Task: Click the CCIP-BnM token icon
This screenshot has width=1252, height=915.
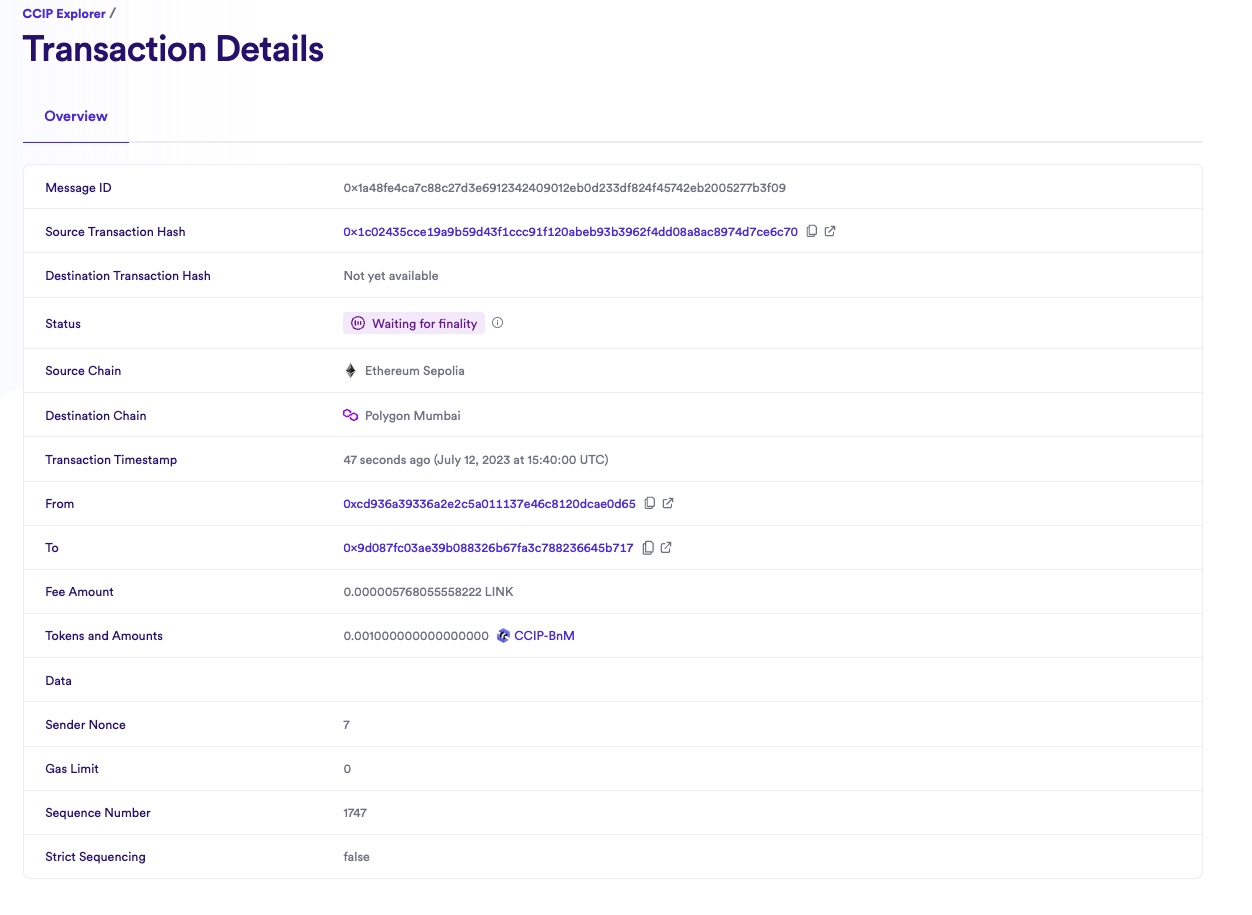Action: pos(503,636)
